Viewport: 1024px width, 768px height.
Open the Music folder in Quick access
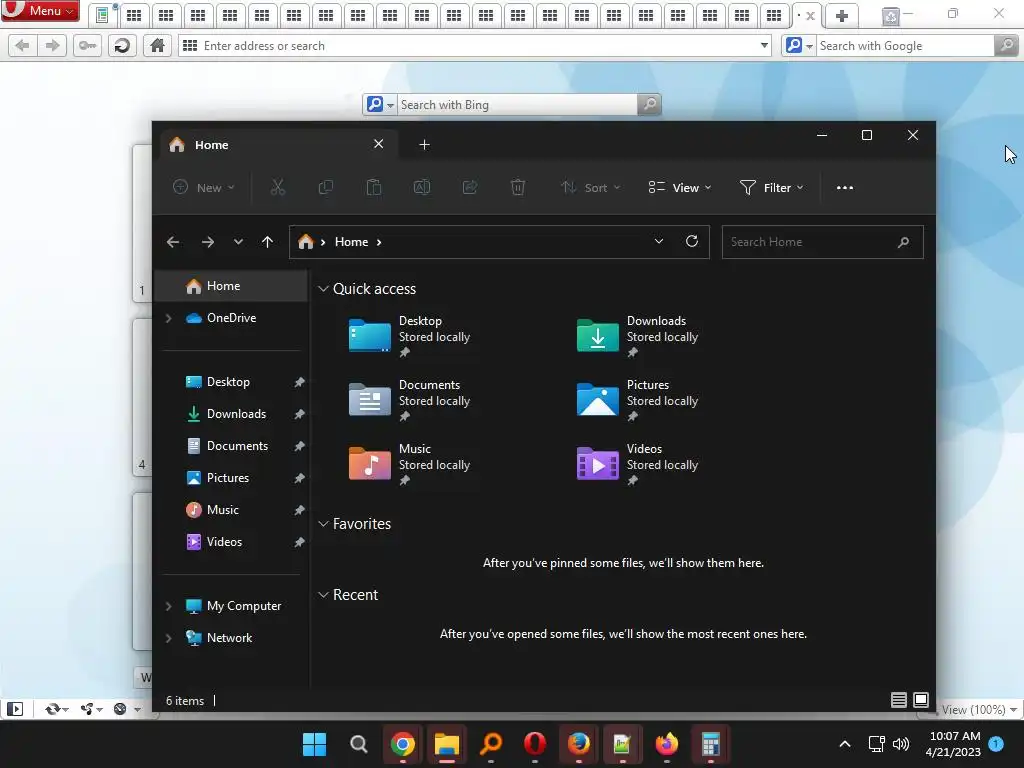pos(410,464)
